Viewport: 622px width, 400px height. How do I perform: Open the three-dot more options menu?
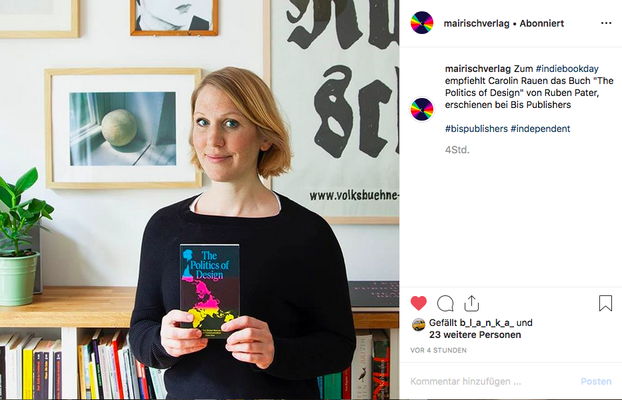tap(606, 23)
